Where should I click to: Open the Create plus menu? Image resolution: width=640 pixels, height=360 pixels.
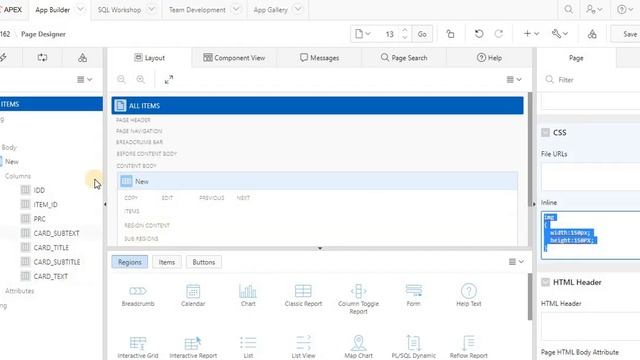531,34
